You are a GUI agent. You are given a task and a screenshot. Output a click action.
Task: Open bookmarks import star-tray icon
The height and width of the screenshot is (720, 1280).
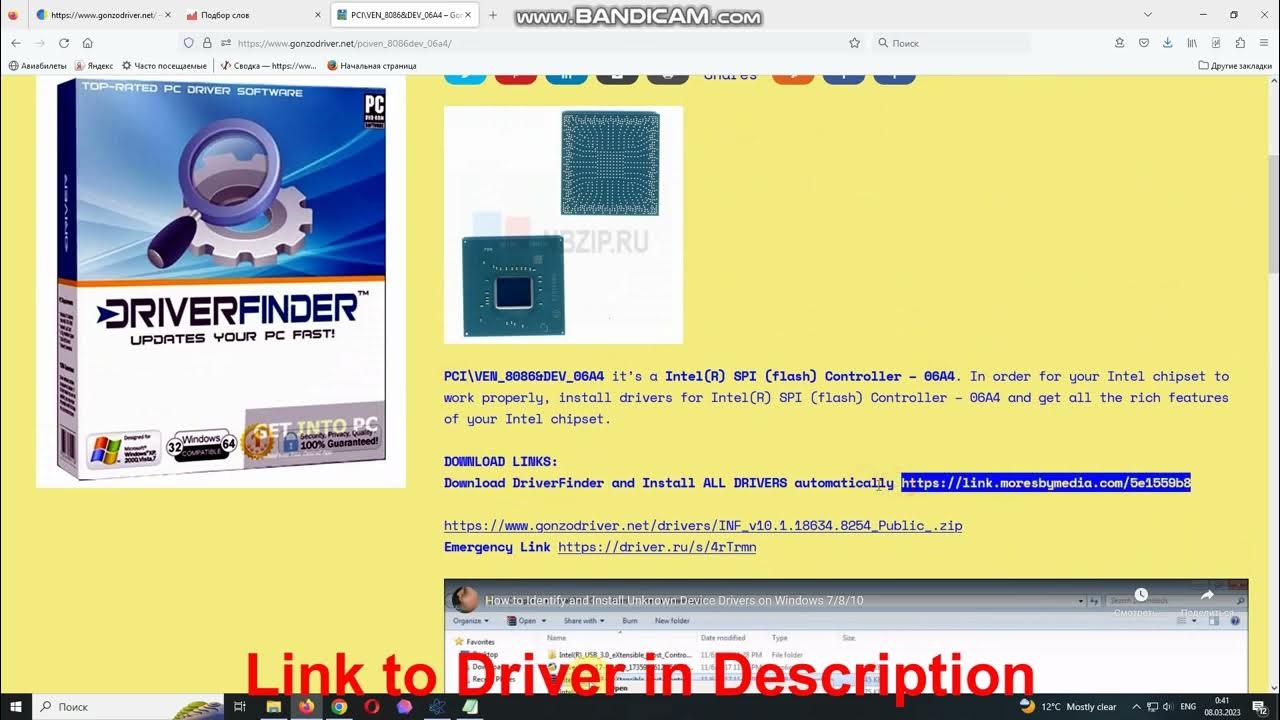tap(1120, 43)
